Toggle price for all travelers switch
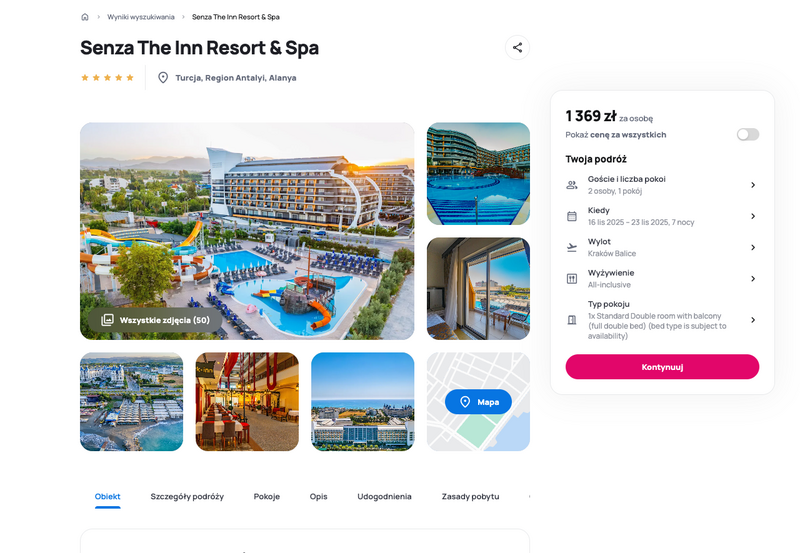 click(x=748, y=134)
